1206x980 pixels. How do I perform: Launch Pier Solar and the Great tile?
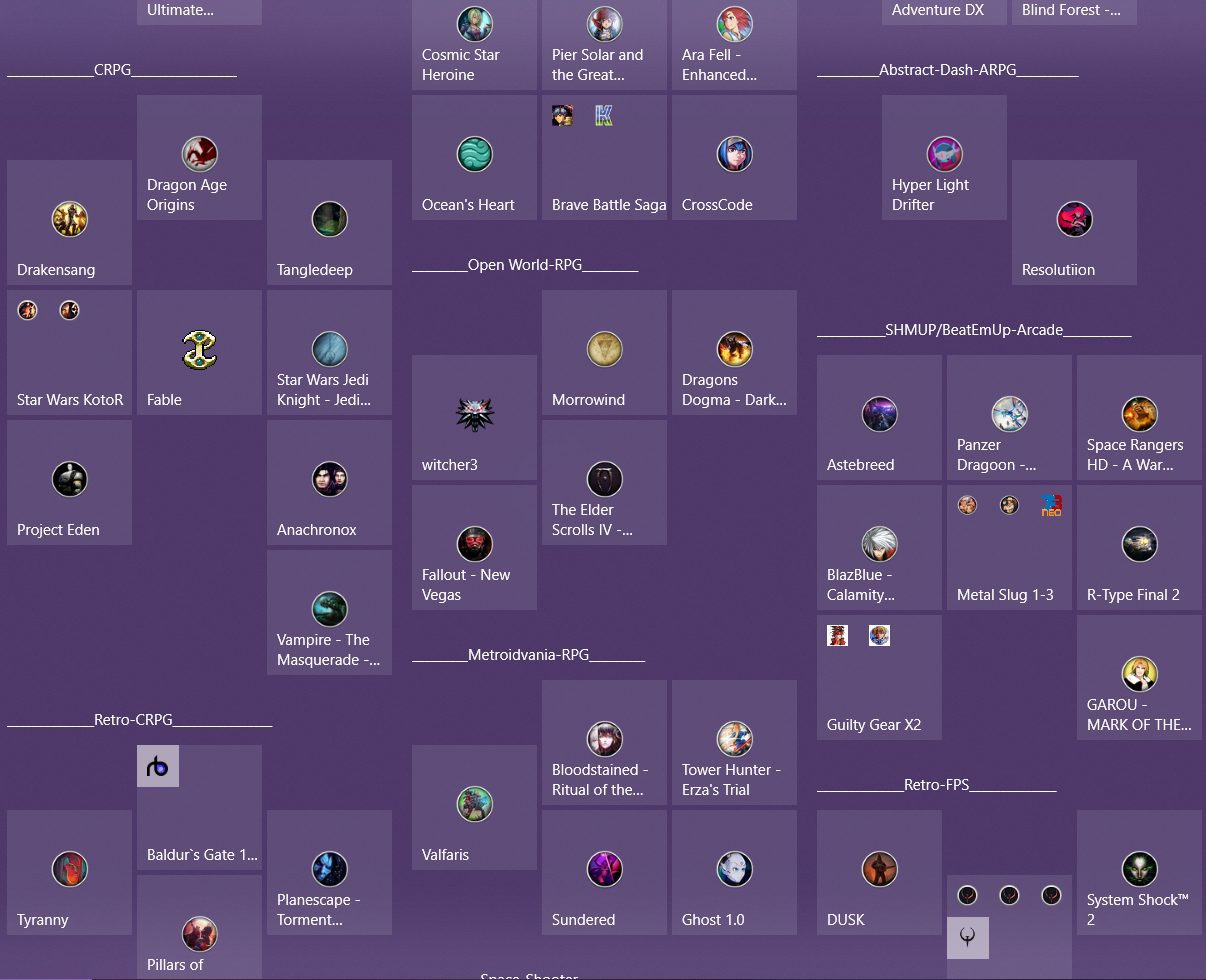(604, 45)
